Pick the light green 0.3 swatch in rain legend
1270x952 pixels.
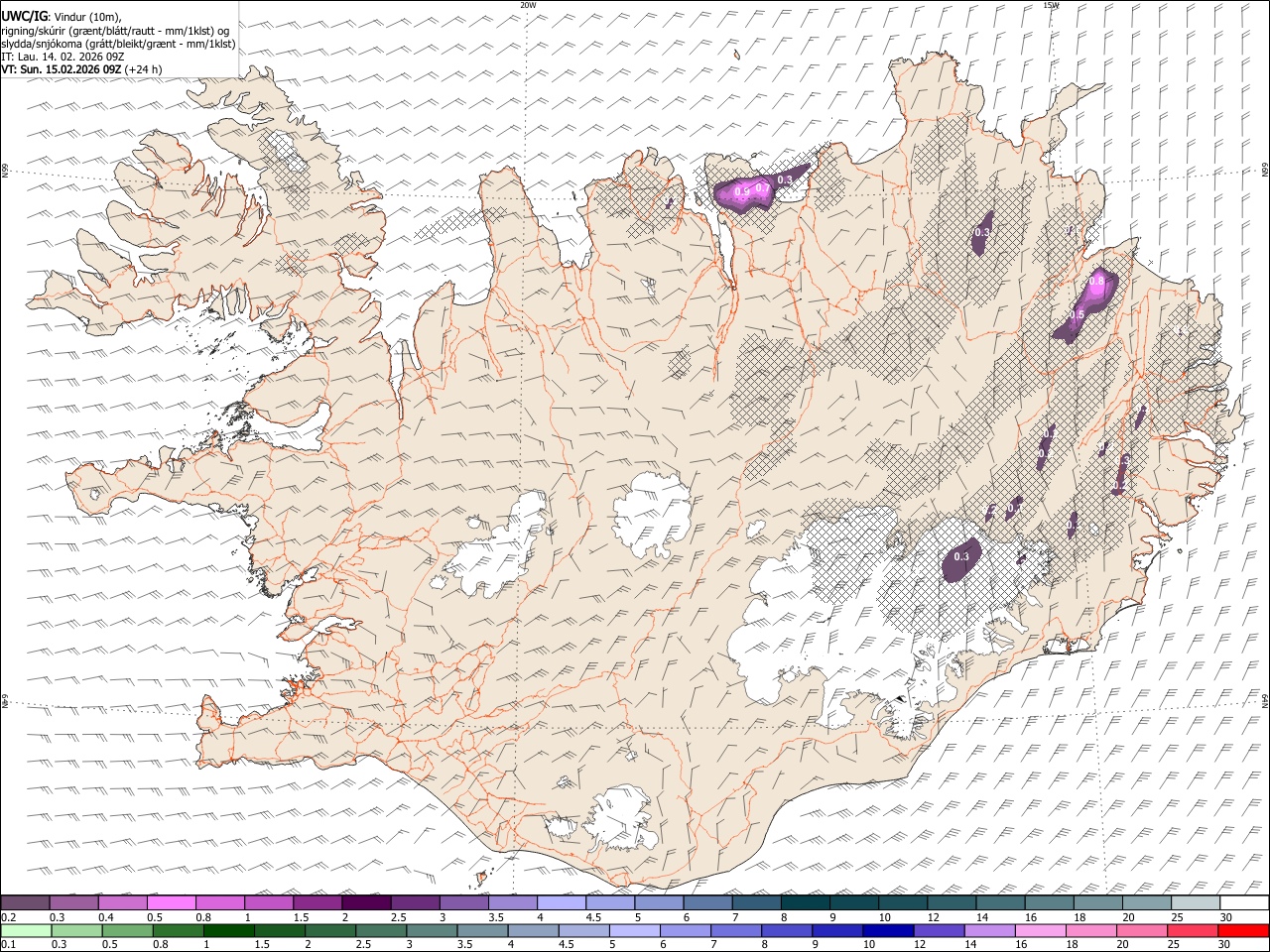[77, 930]
